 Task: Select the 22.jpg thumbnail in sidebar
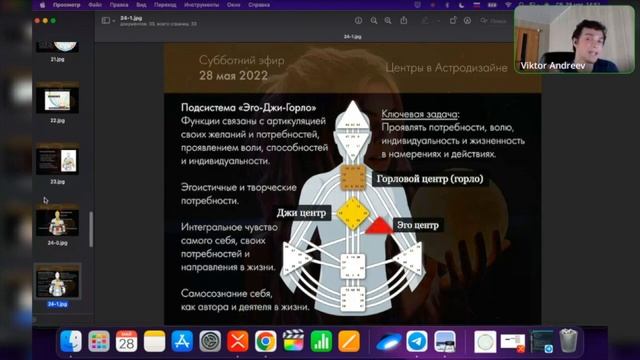coord(58,98)
